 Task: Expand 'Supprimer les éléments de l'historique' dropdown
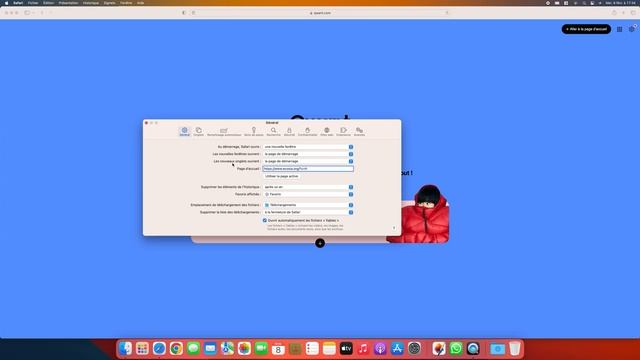pyautogui.click(x=308, y=187)
